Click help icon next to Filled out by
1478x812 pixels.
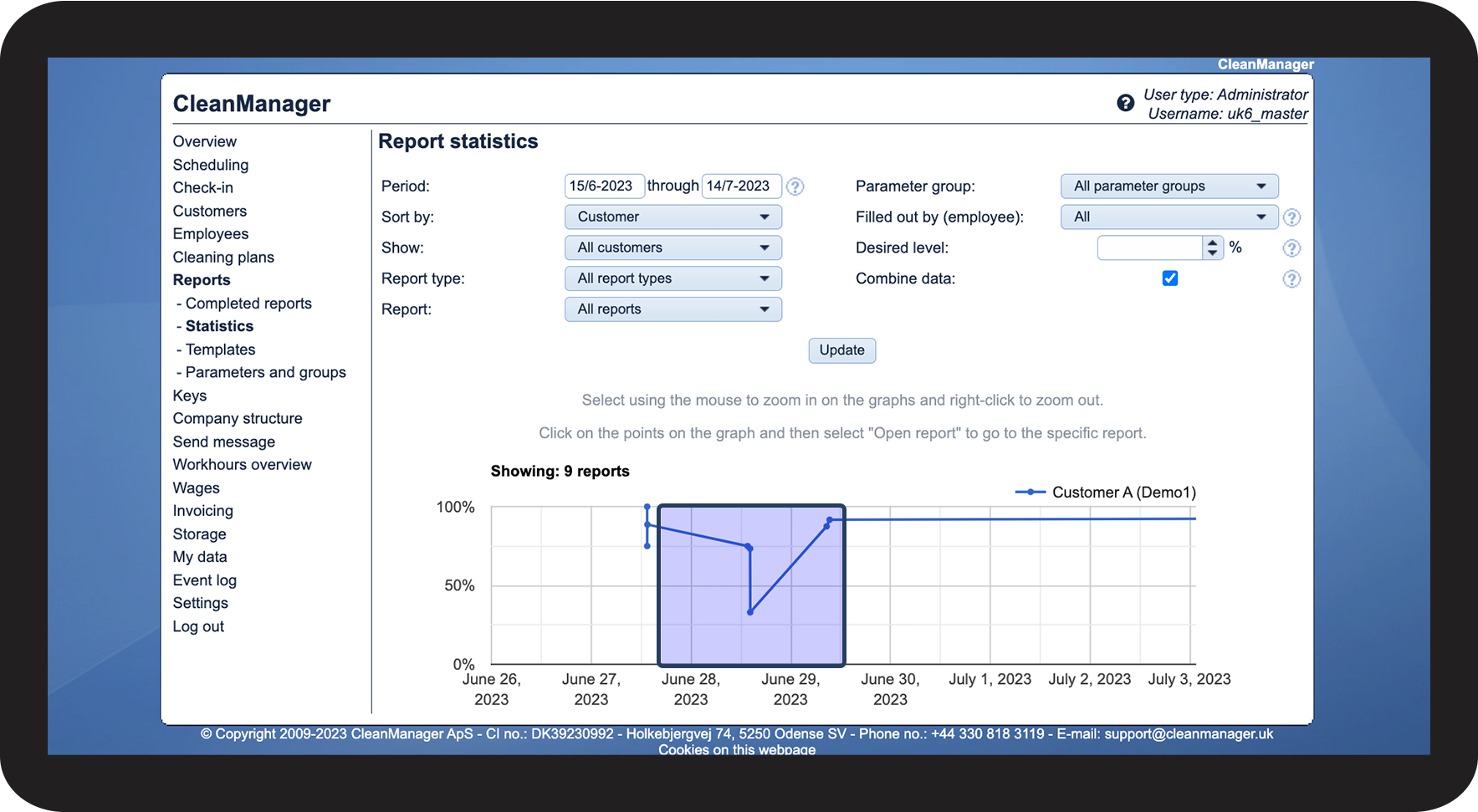tap(1291, 217)
